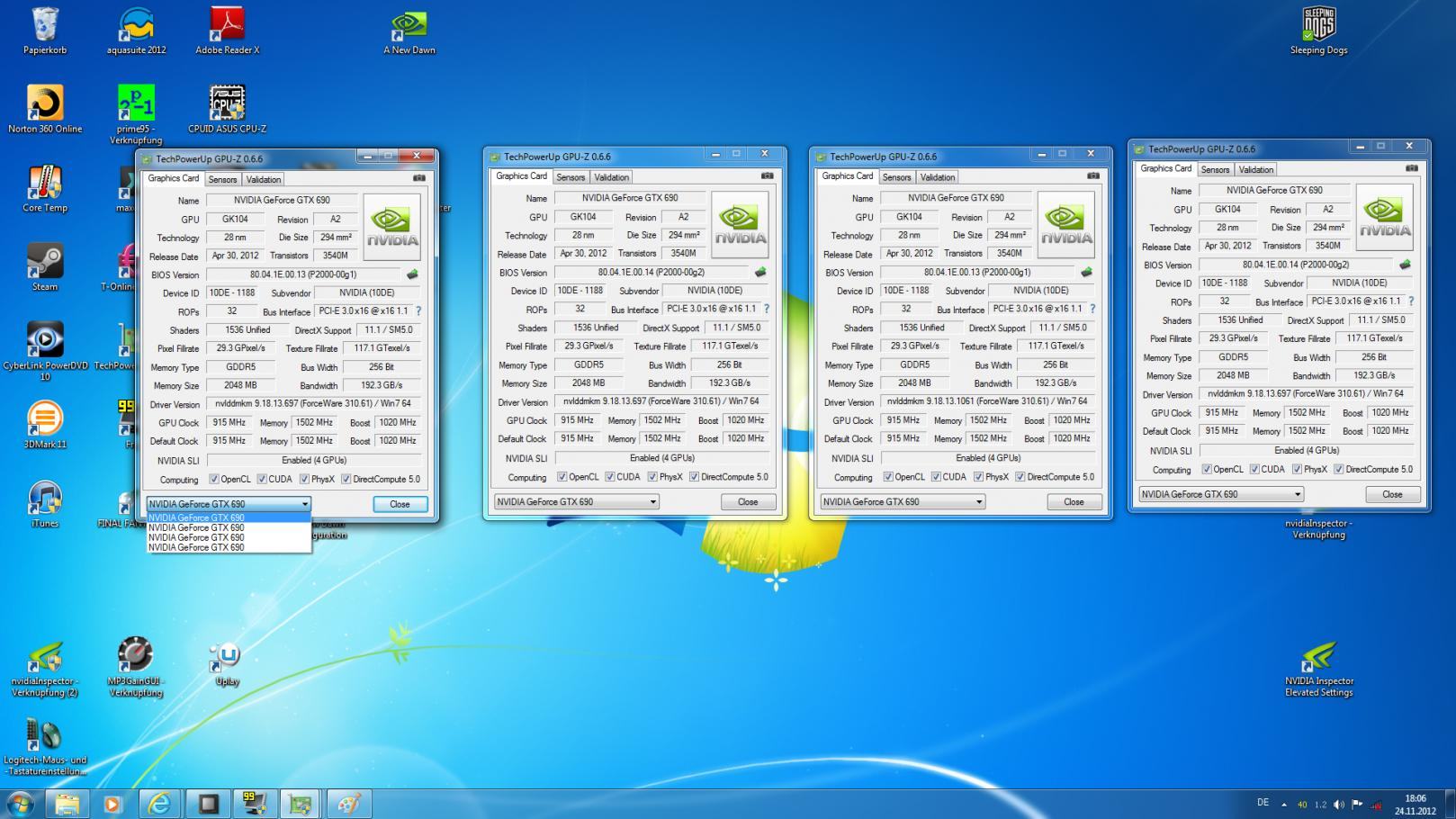Launch aquasuite 2012 from the desktop
This screenshot has width=1456, height=819.
coord(136,31)
